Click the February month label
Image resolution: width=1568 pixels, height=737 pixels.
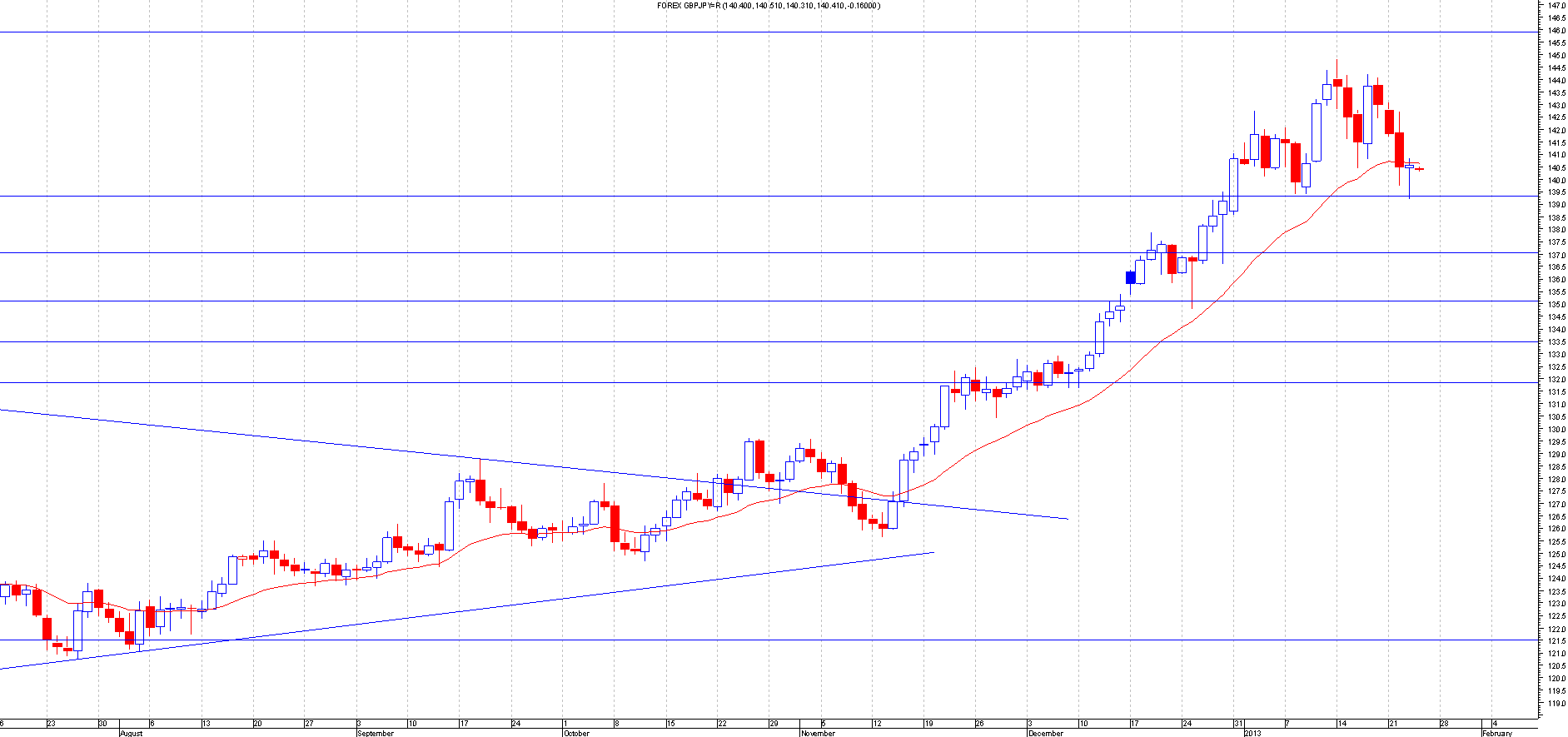tap(1496, 734)
